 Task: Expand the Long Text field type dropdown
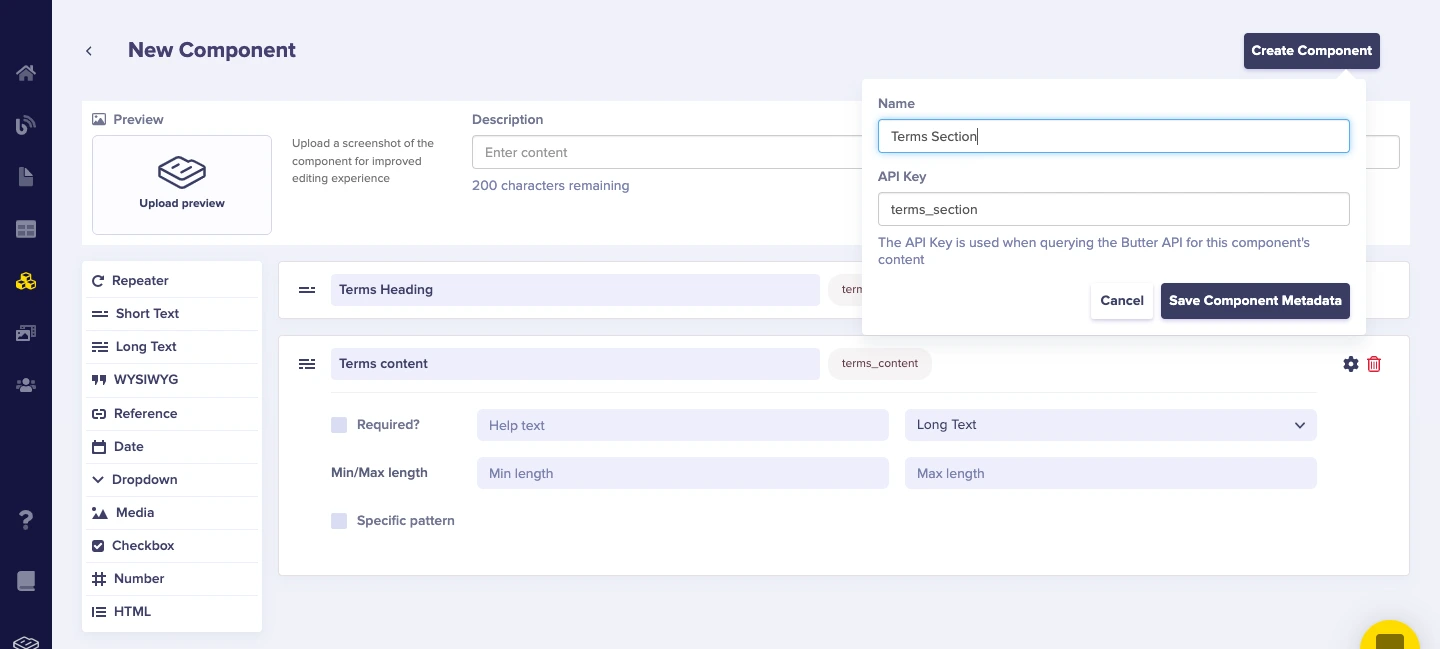pos(1110,425)
